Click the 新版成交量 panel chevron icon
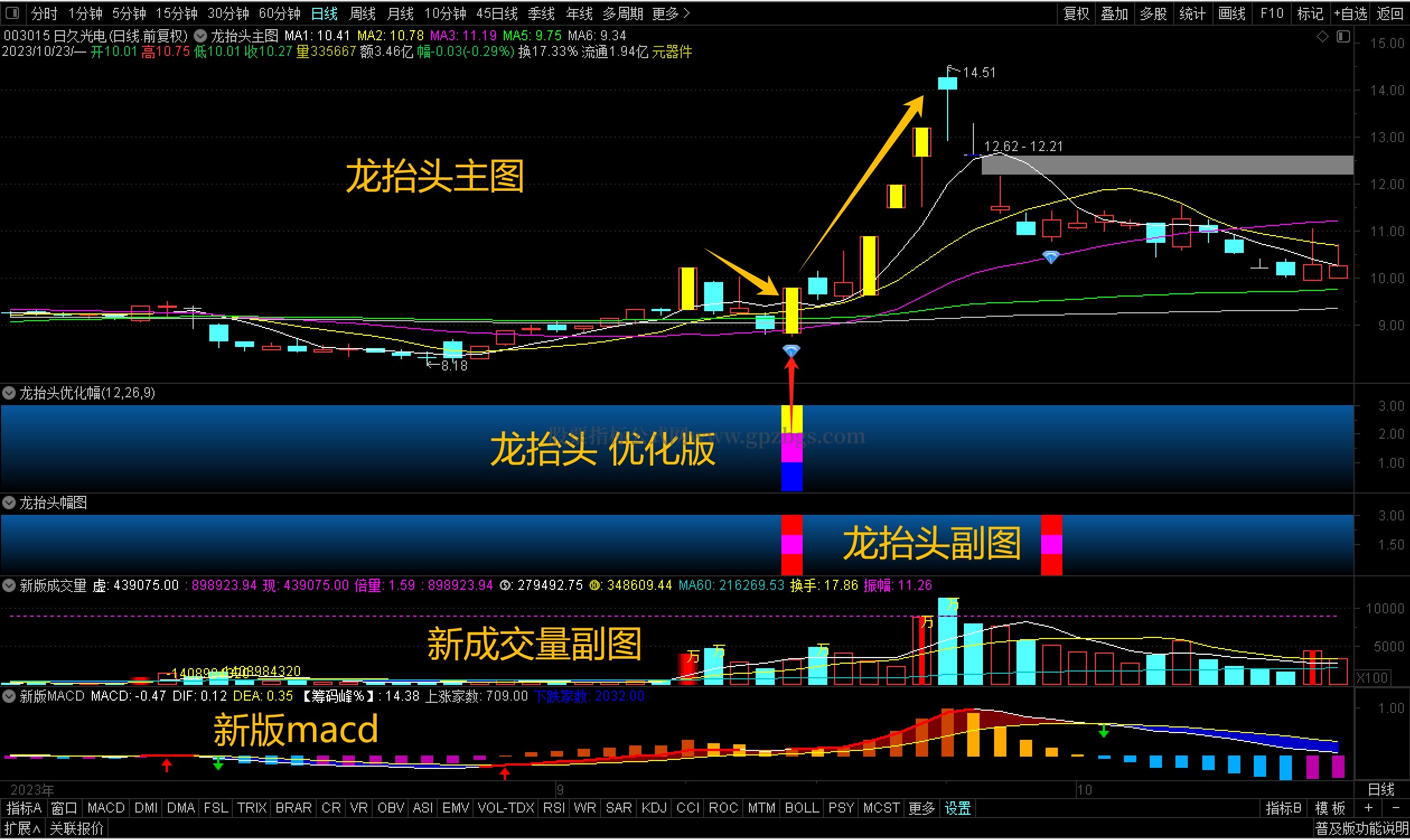The width and height of the screenshot is (1410, 840). click(9, 585)
